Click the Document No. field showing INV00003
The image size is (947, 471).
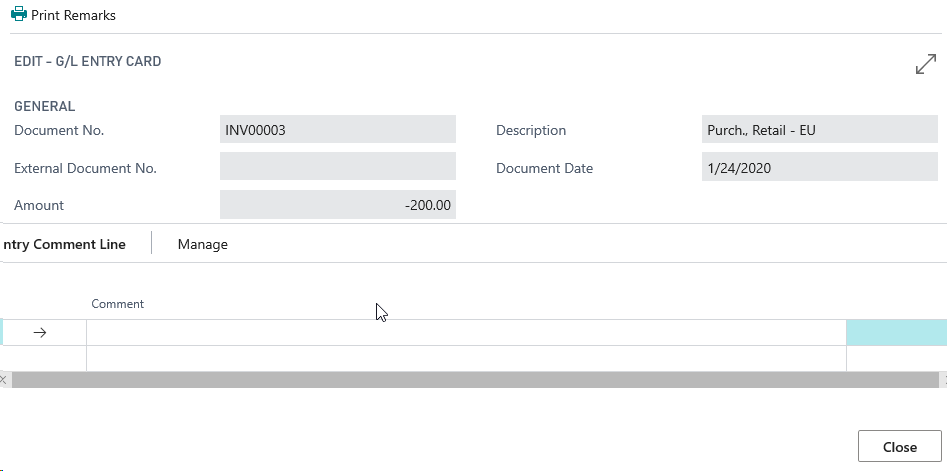click(337, 130)
